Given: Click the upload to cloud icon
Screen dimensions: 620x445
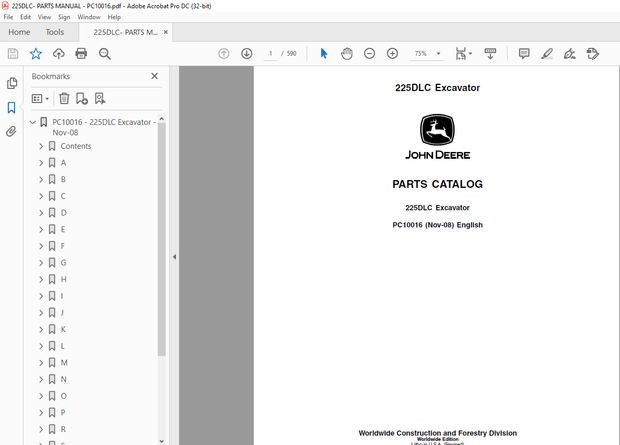Looking at the screenshot, I should coord(59,53).
